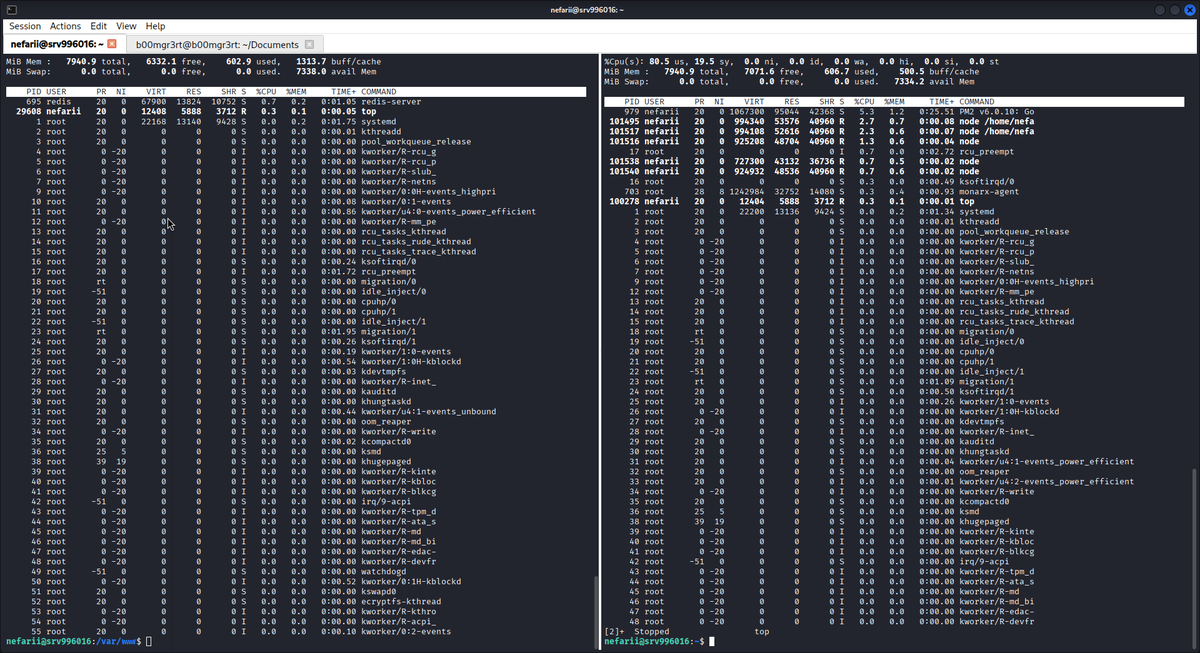Click kworker/0:2-events in the left pane
Viewport: 1200px width, 653px height.
tap(406, 632)
